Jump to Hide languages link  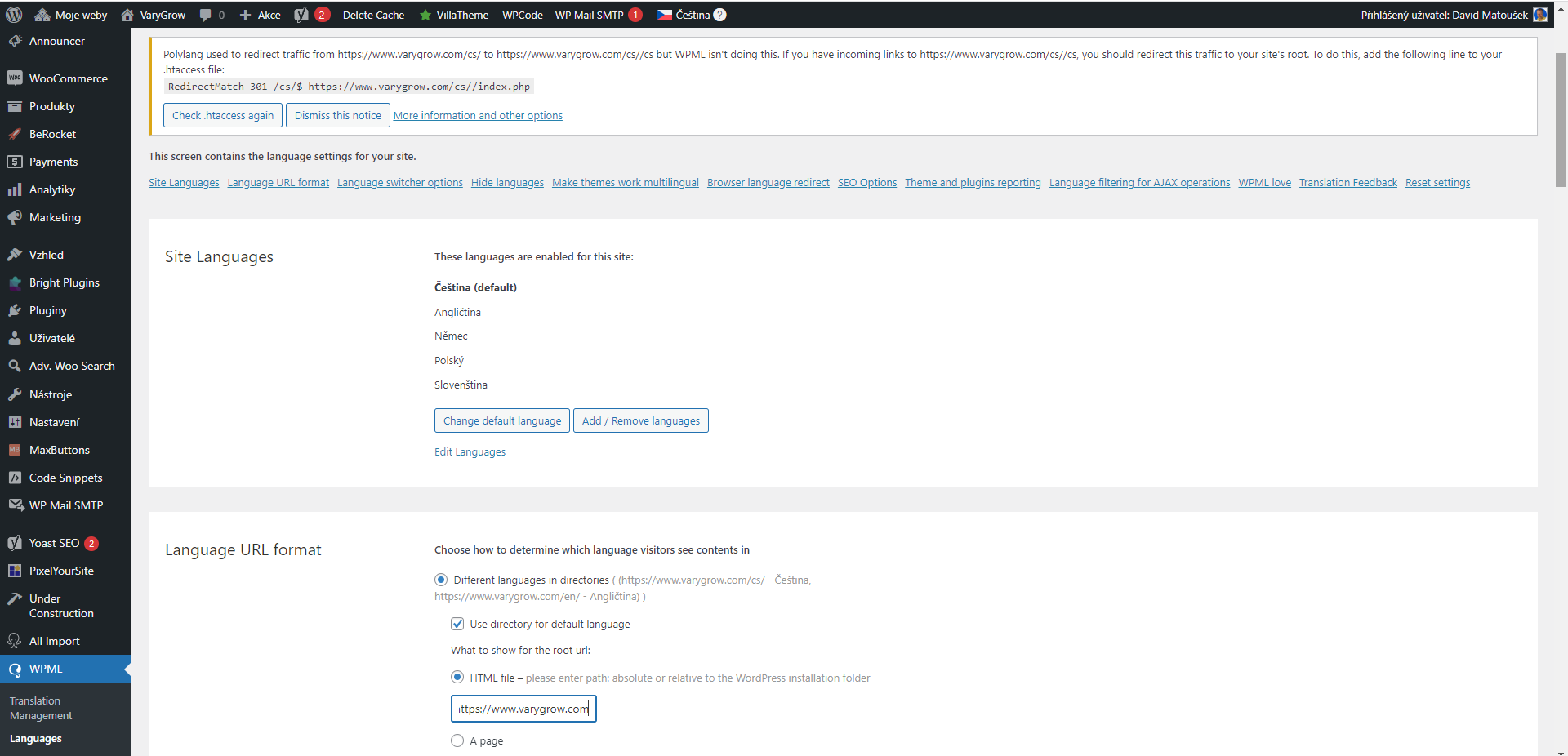(507, 182)
